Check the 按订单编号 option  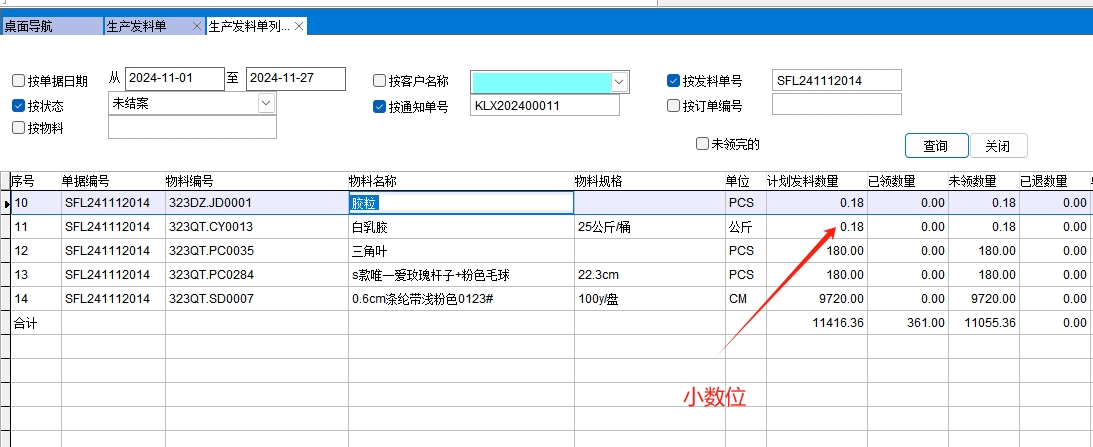(x=674, y=105)
